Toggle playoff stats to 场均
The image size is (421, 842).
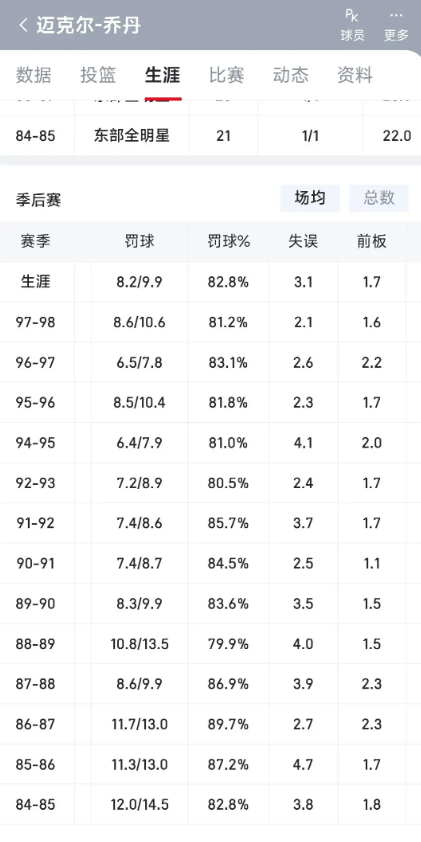click(x=310, y=198)
